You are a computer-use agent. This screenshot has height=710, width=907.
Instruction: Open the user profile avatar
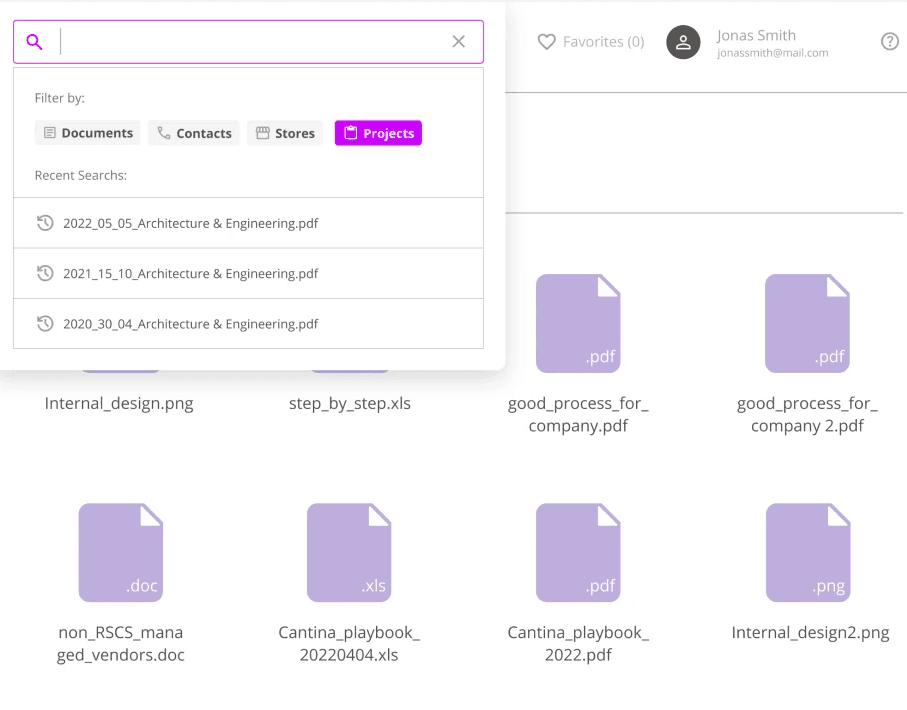coord(683,42)
